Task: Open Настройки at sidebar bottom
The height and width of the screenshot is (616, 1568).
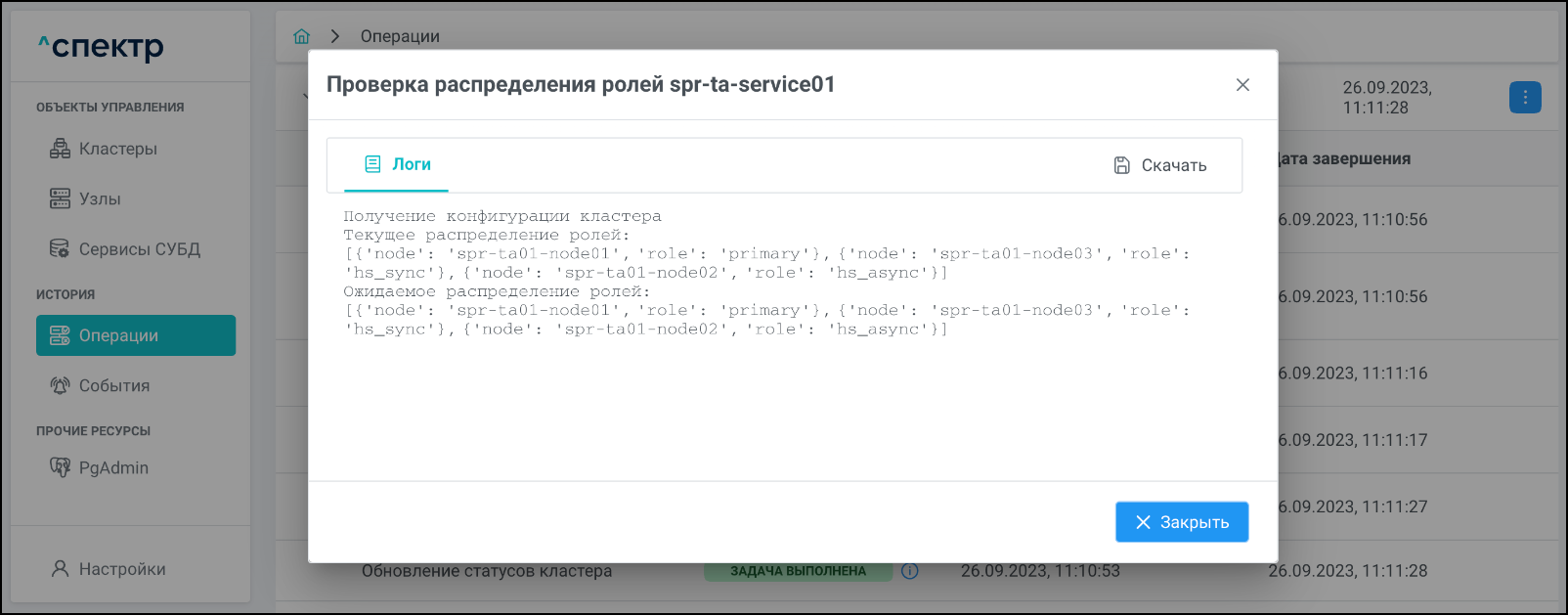Action: [121, 569]
